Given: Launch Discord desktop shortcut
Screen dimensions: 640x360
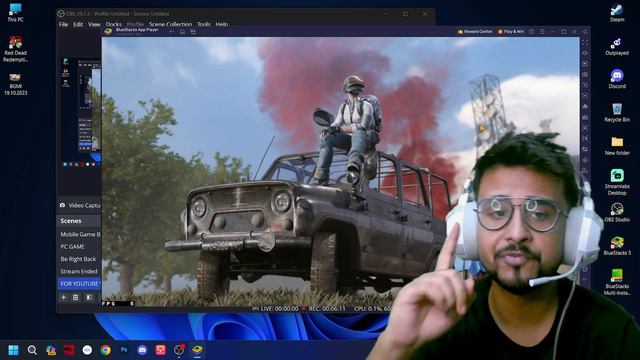Looking at the screenshot, I should 617,80.
